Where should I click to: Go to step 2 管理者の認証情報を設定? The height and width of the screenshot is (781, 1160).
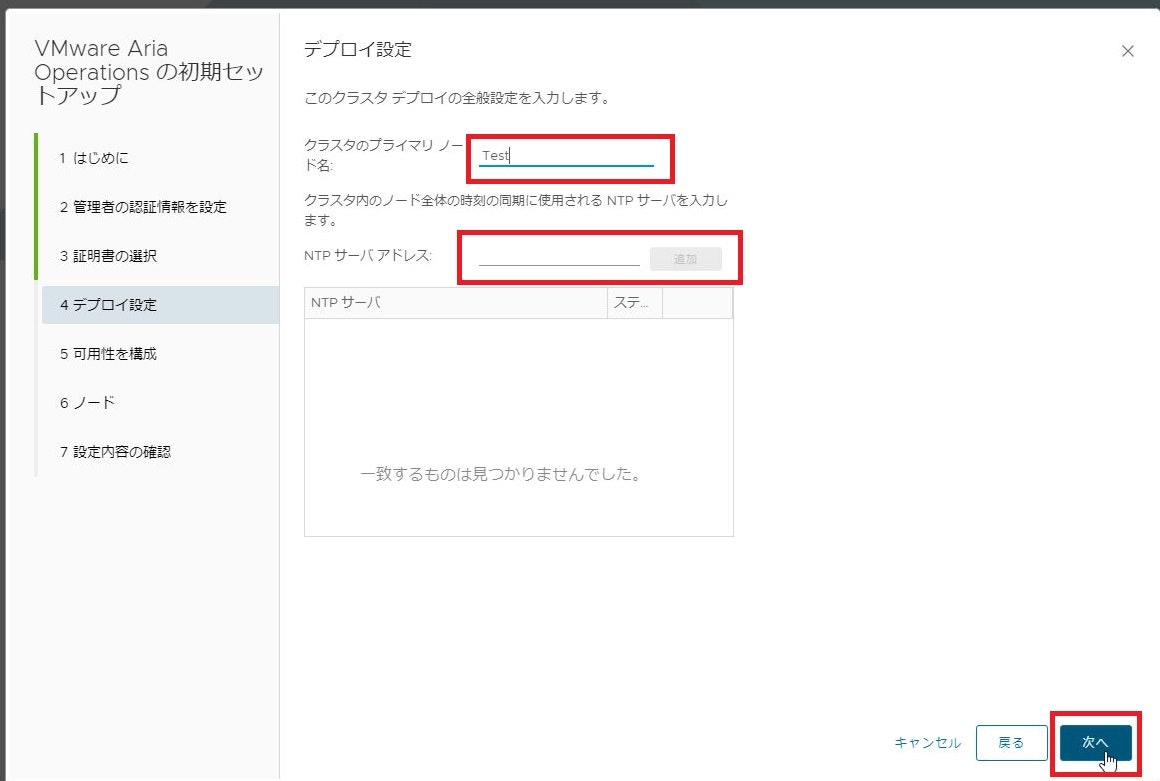click(x=144, y=207)
